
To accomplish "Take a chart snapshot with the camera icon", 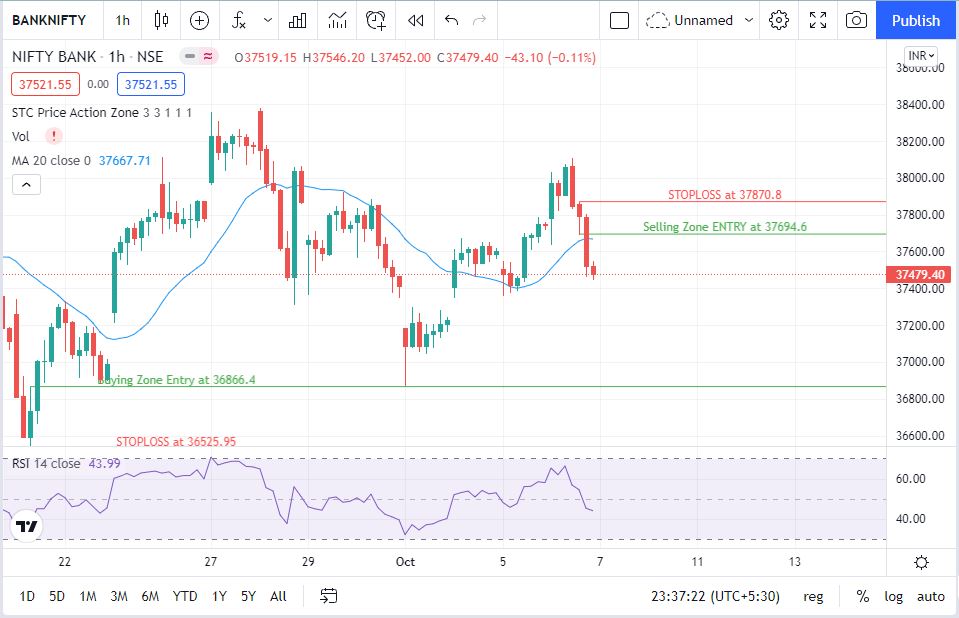I will (856, 20).
